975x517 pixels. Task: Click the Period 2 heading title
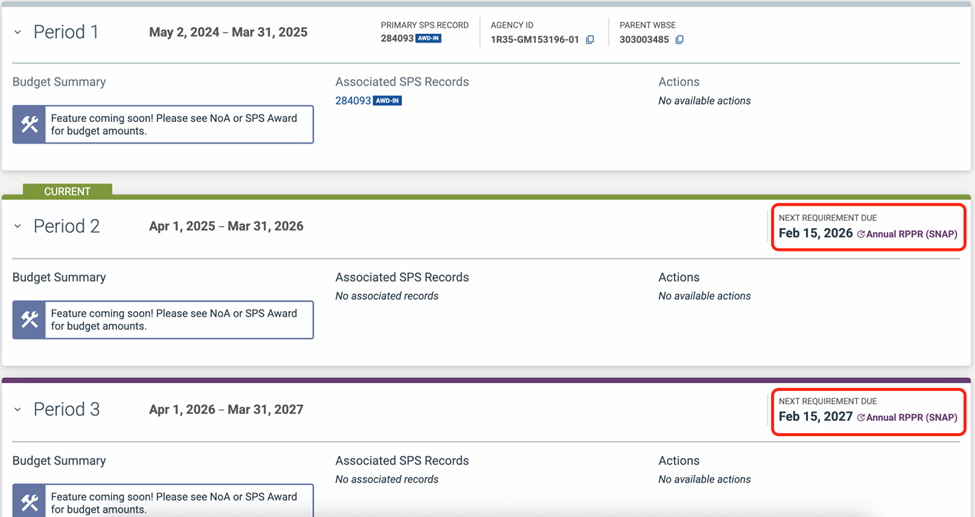point(66,227)
